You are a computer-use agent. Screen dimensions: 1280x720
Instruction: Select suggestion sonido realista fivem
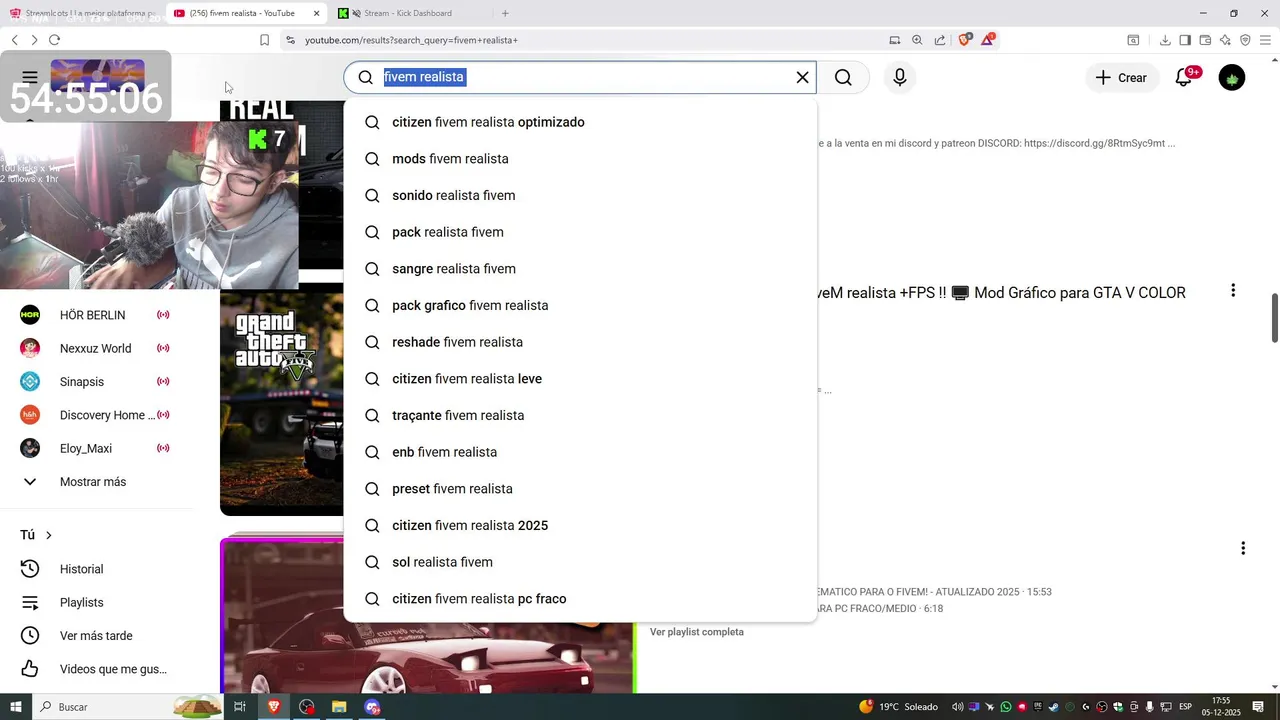pyautogui.click(x=580, y=195)
